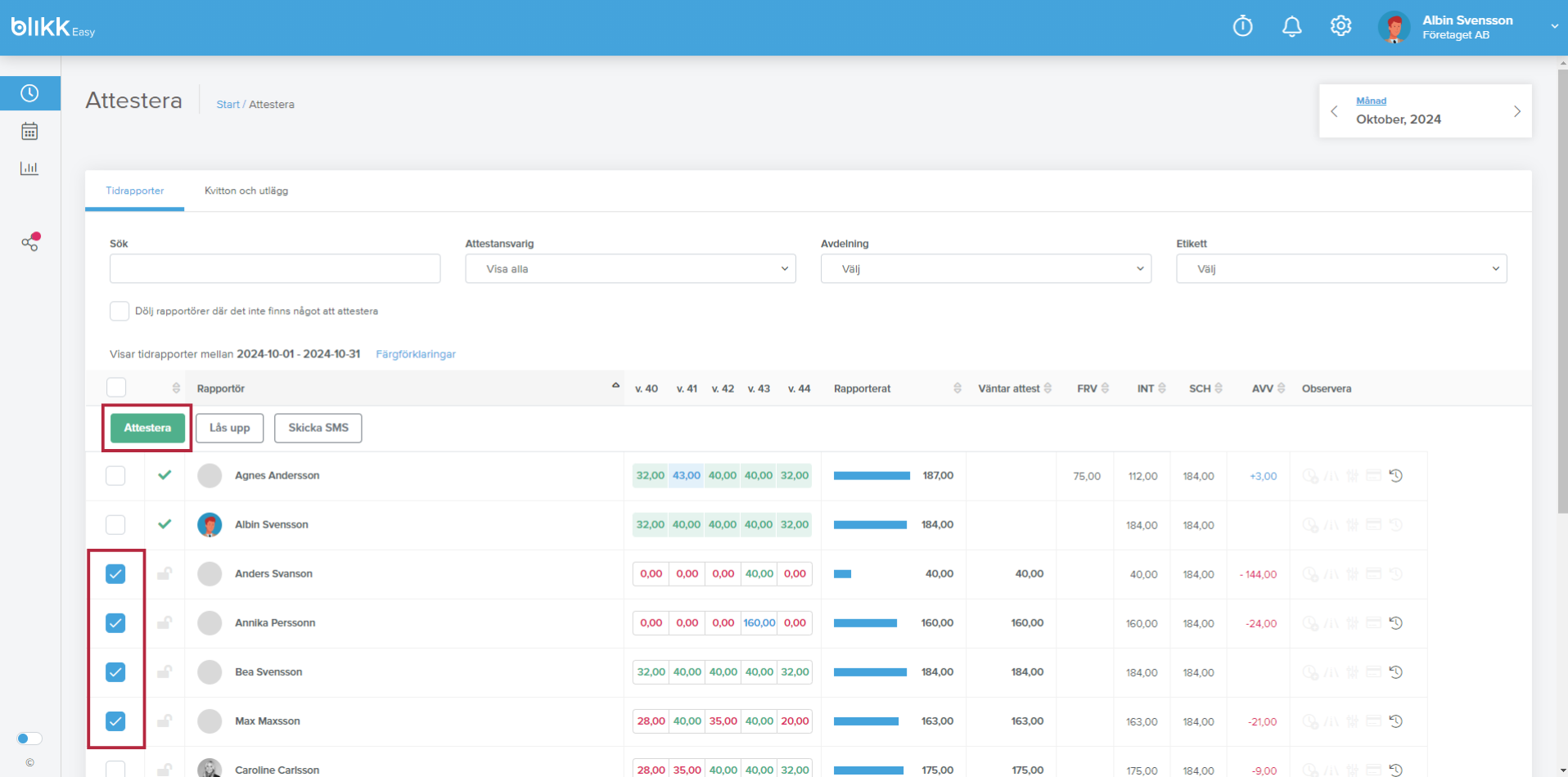Click the page vertical scrollbar
The width and height of the screenshot is (1568, 777).
tap(1562, 290)
